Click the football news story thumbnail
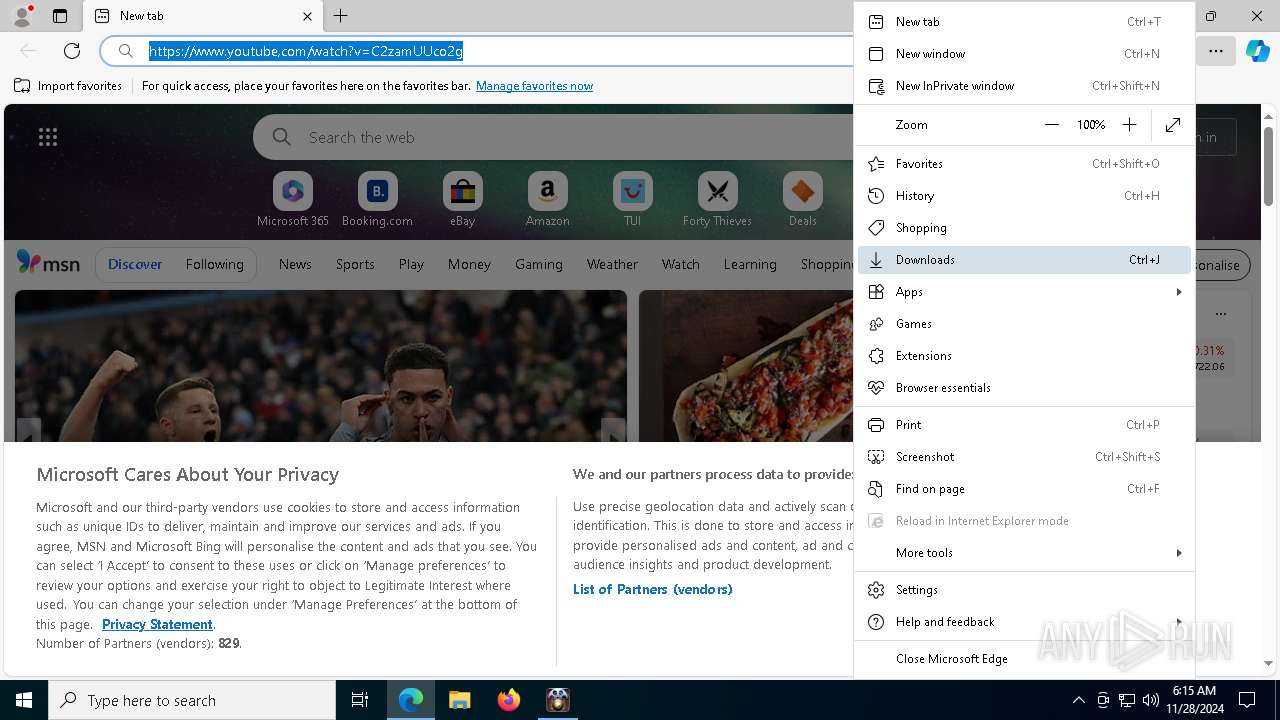 click(x=321, y=366)
